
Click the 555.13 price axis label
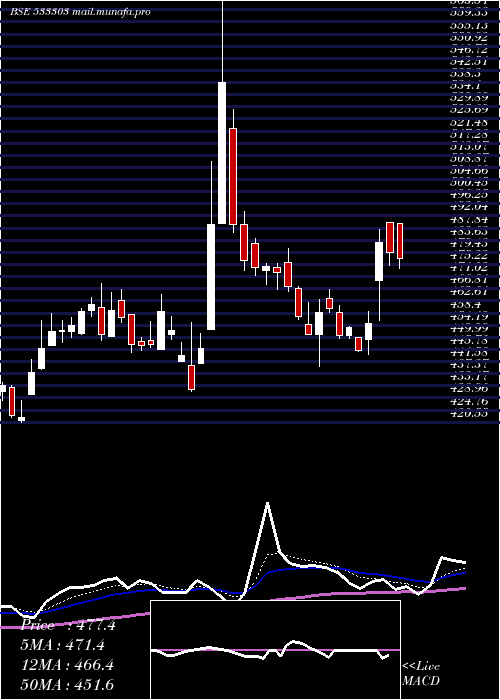(469, 25)
